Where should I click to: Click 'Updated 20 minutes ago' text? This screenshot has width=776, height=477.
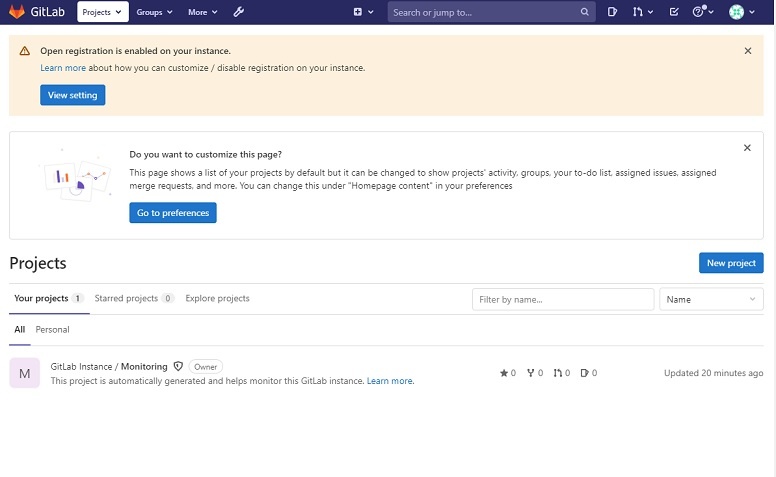click(x=713, y=373)
